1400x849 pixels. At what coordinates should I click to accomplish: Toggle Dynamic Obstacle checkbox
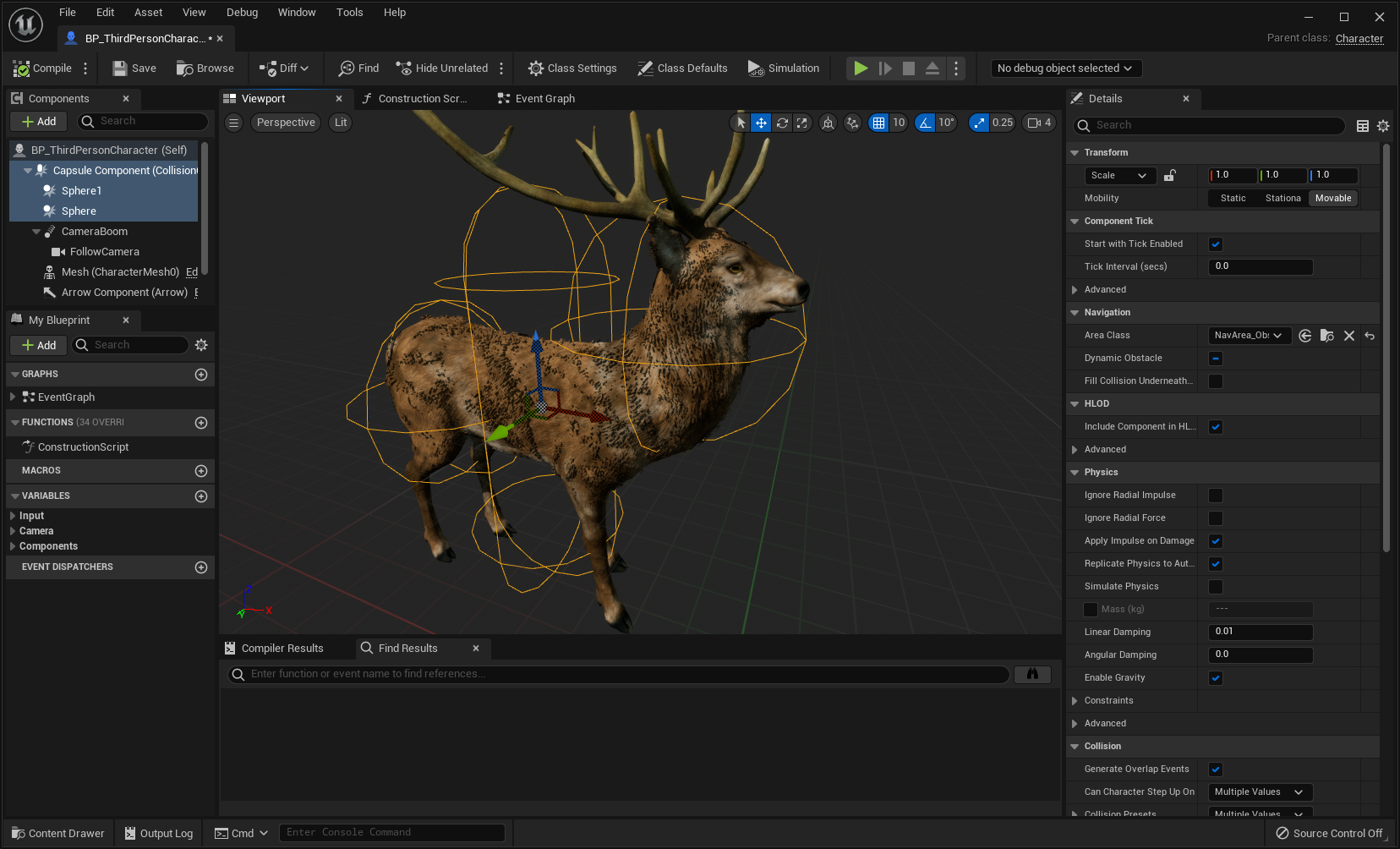click(x=1216, y=359)
